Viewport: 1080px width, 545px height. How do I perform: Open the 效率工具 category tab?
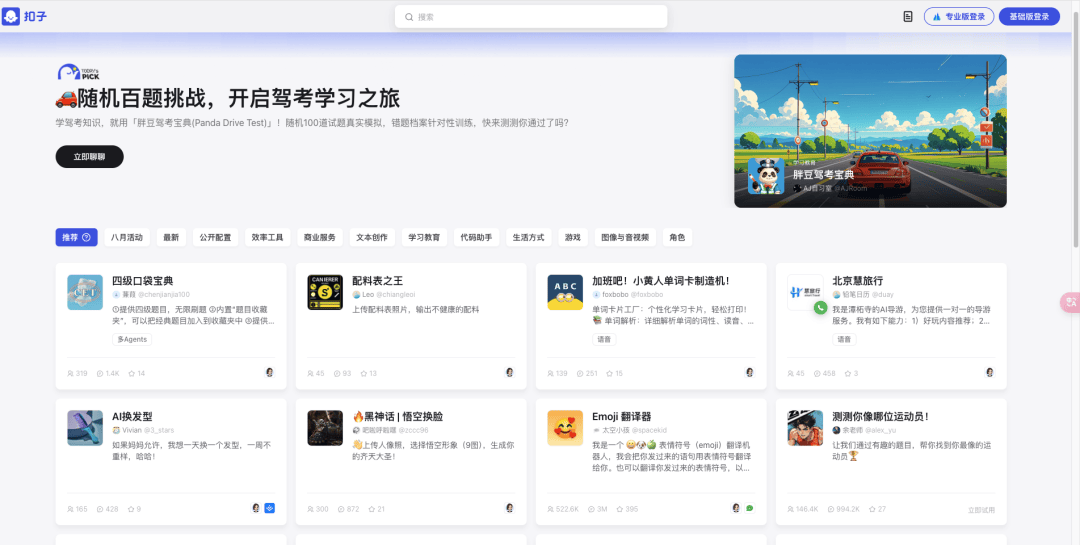[x=267, y=237]
